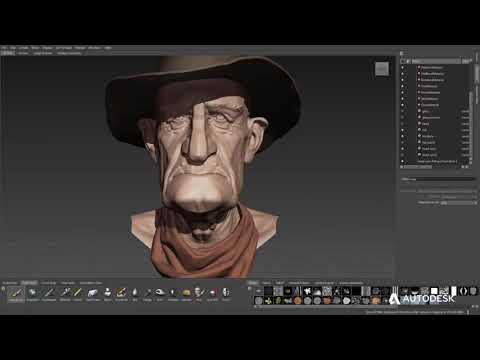The height and width of the screenshot is (360, 480).
Task: Select the Invert tool icon
Action: pyautogui.click(x=226, y=294)
